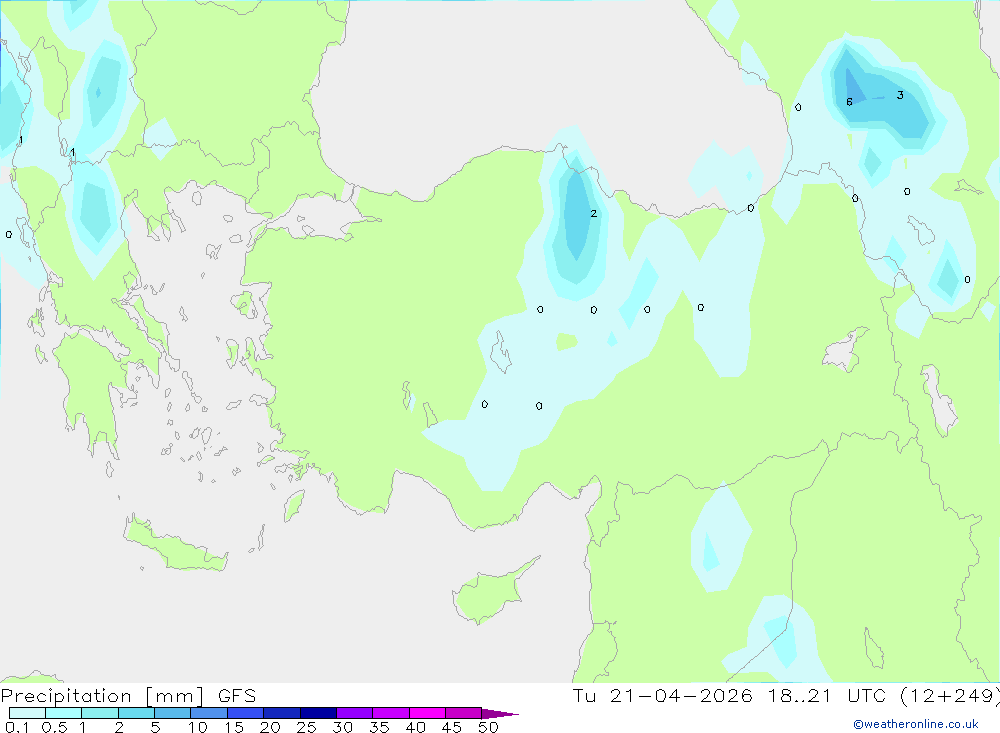Click the '2' value over northern Turkey

click(x=594, y=214)
